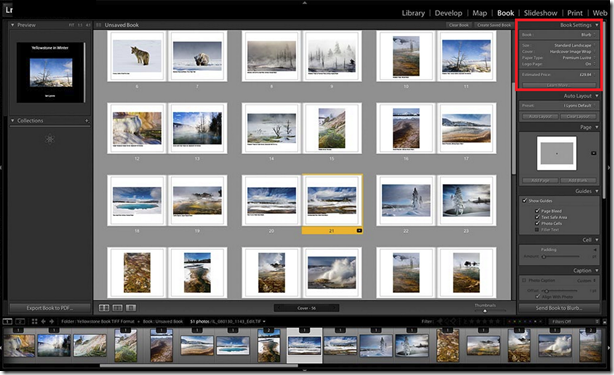Click Export Book to PDF button
This screenshot has height=375, width=614.
pyautogui.click(x=50, y=308)
